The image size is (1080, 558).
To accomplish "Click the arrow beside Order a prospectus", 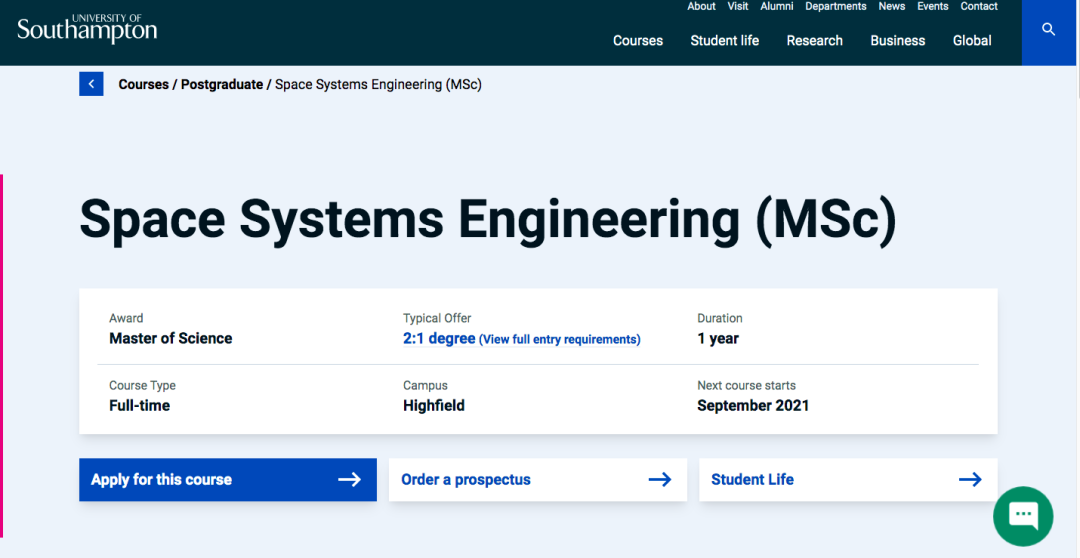I will (660, 479).
